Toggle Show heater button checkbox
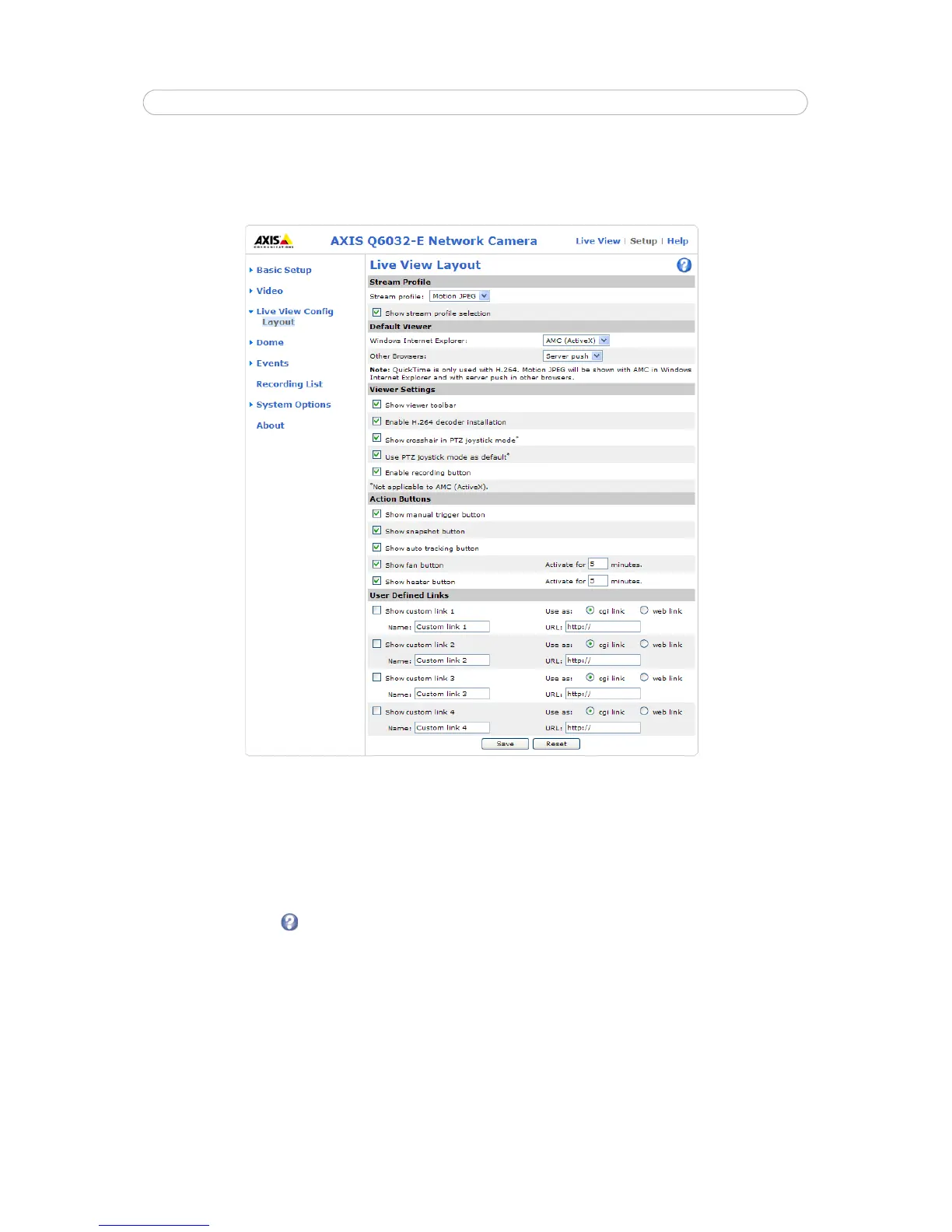 tap(376, 581)
